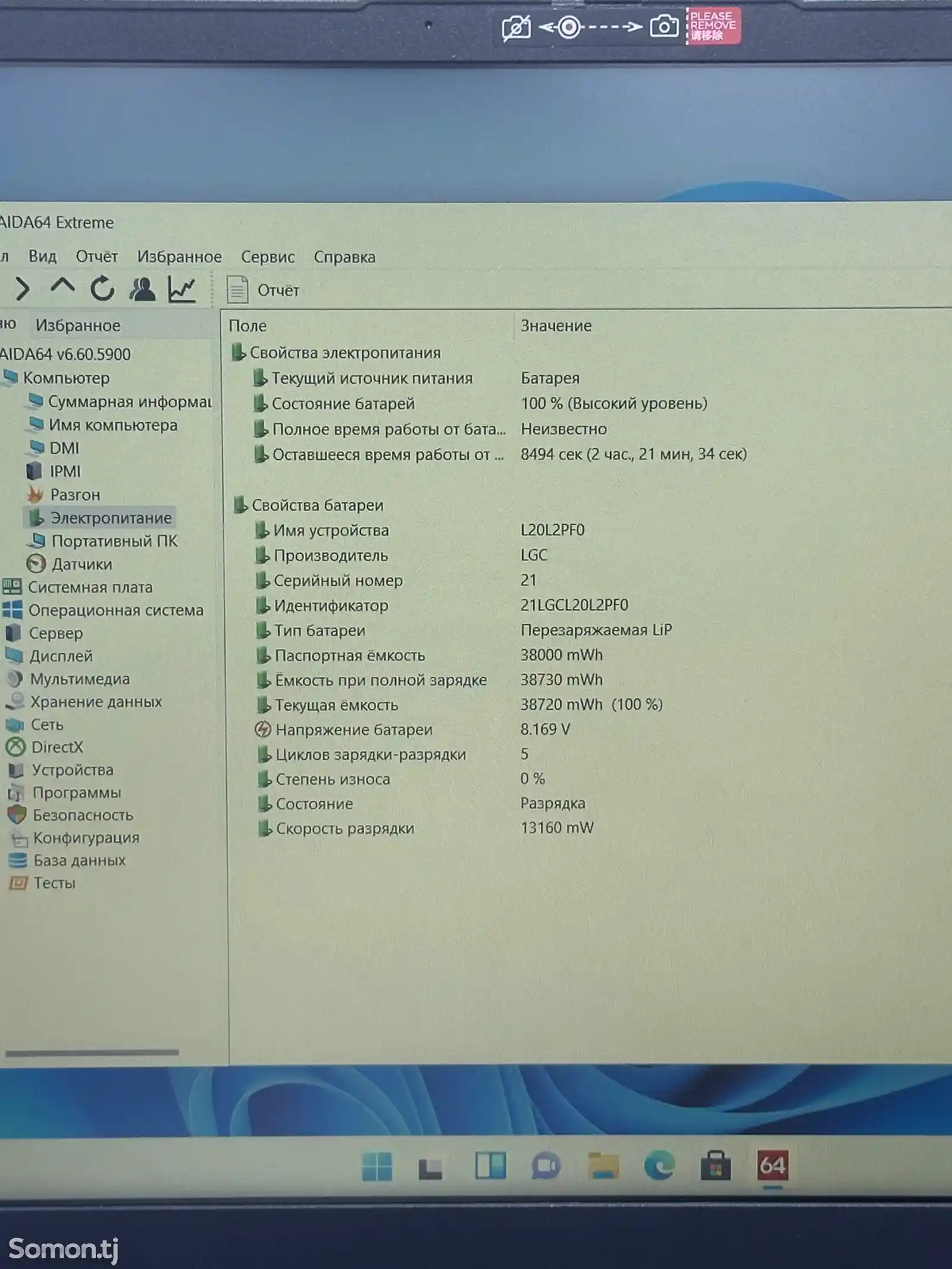952x1269 pixels.
Task: Click the refresh toolbar icon
Action: pyautogui.click(x=102, y=289)
